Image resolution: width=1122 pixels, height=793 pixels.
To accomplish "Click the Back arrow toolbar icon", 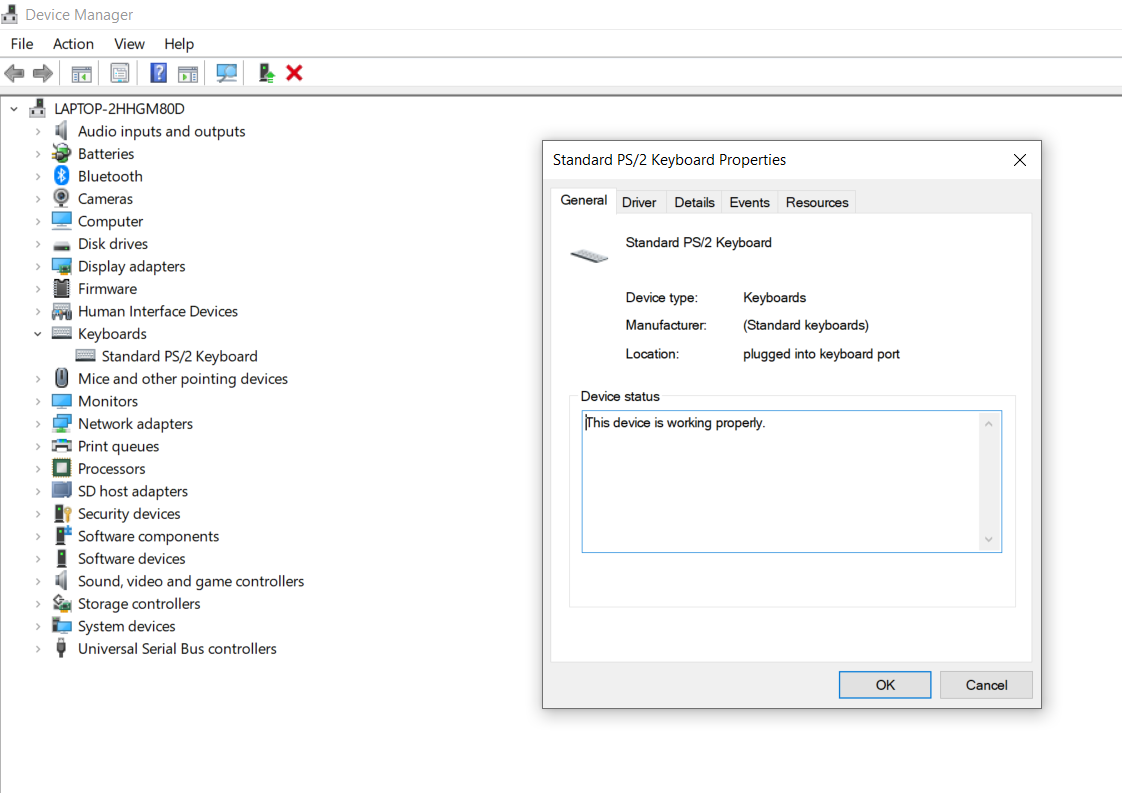I will tap(14, 73).
